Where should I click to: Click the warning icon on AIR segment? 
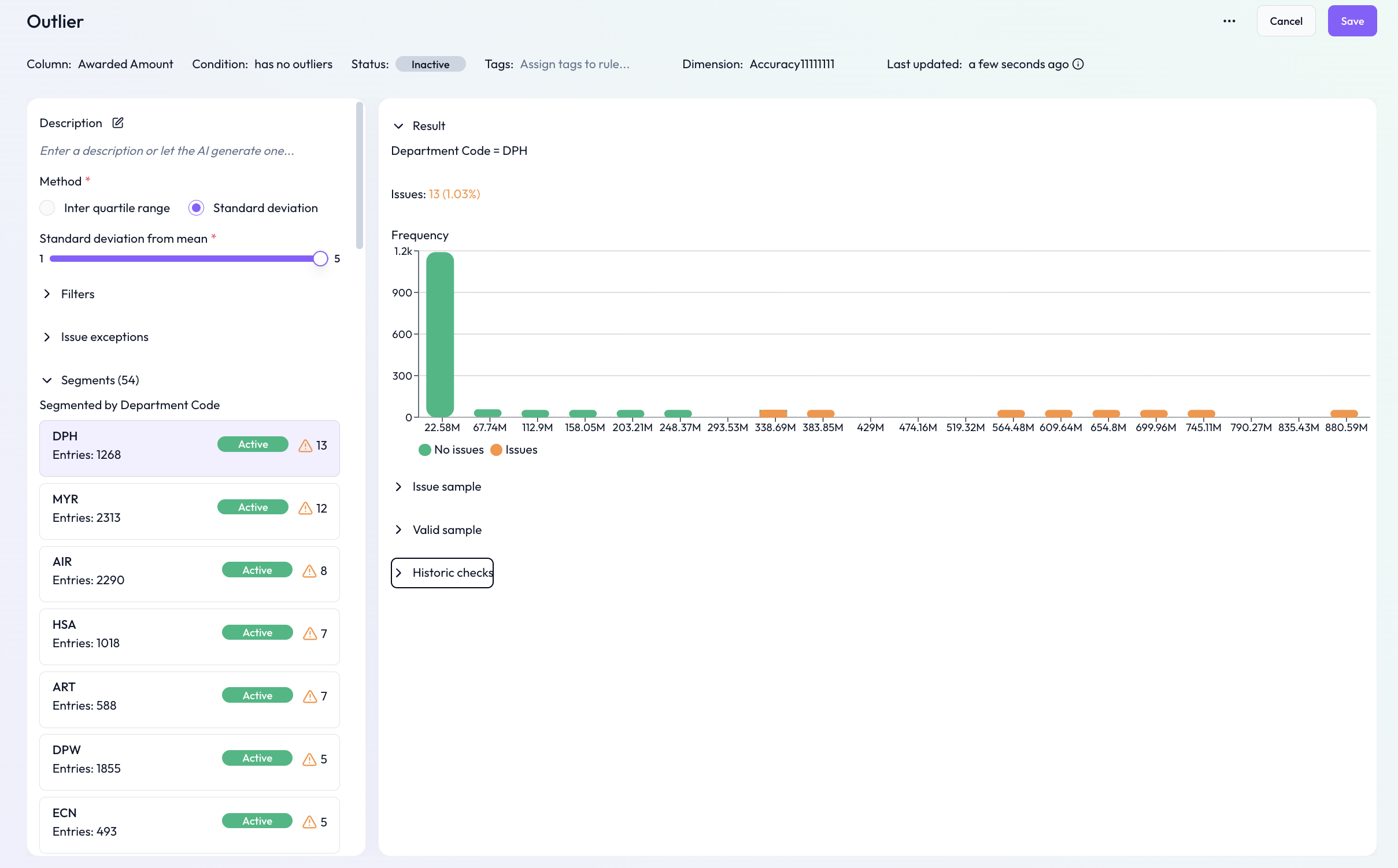[x=309, y=571]
